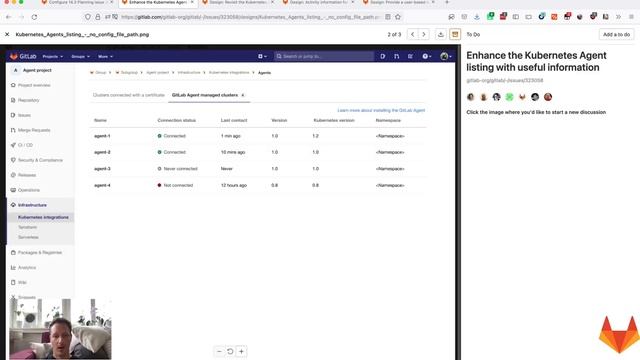
Task: Open the More dropdown in navbar
Action: [105, 57]
